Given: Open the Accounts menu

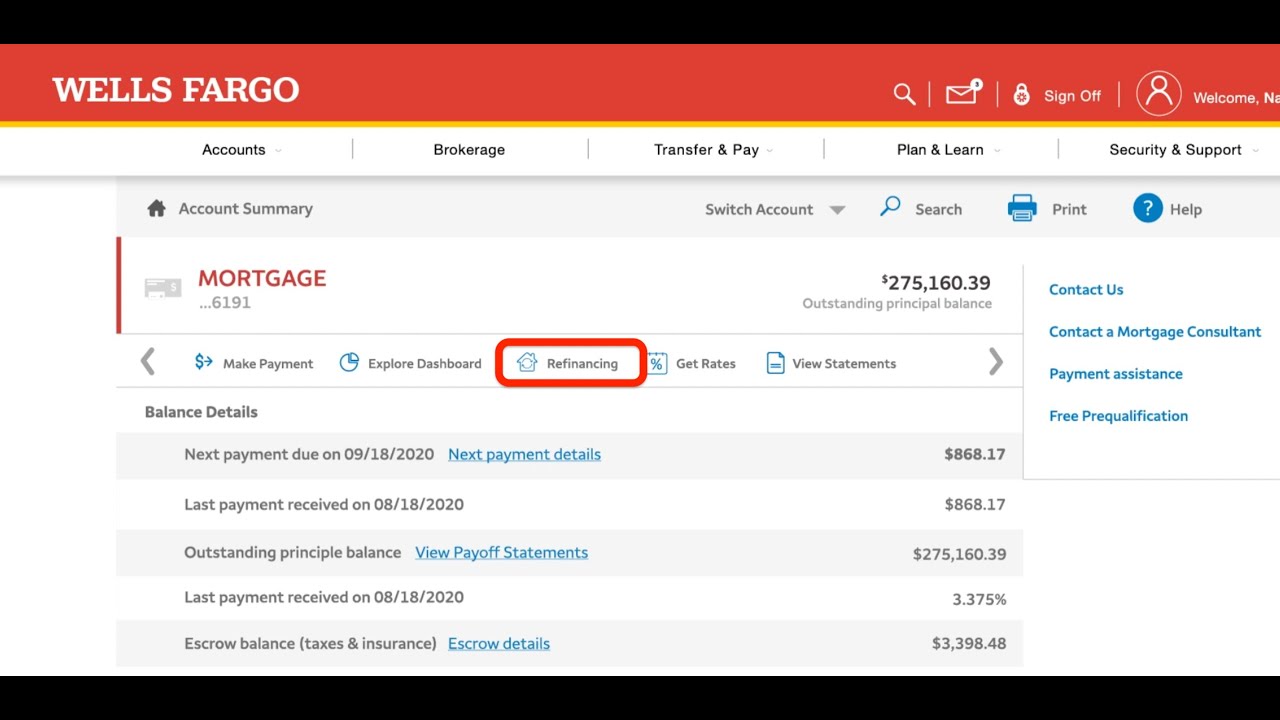Looking at the screenshot, I should coord(242,149).
